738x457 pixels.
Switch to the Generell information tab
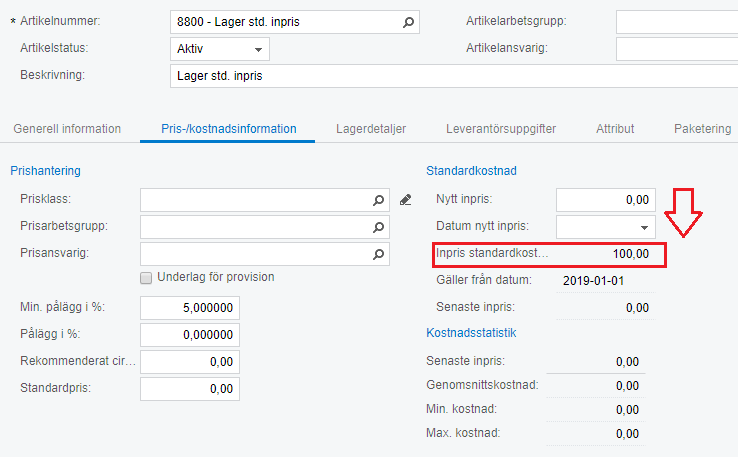pyautogui.click(x=67, y=129)
